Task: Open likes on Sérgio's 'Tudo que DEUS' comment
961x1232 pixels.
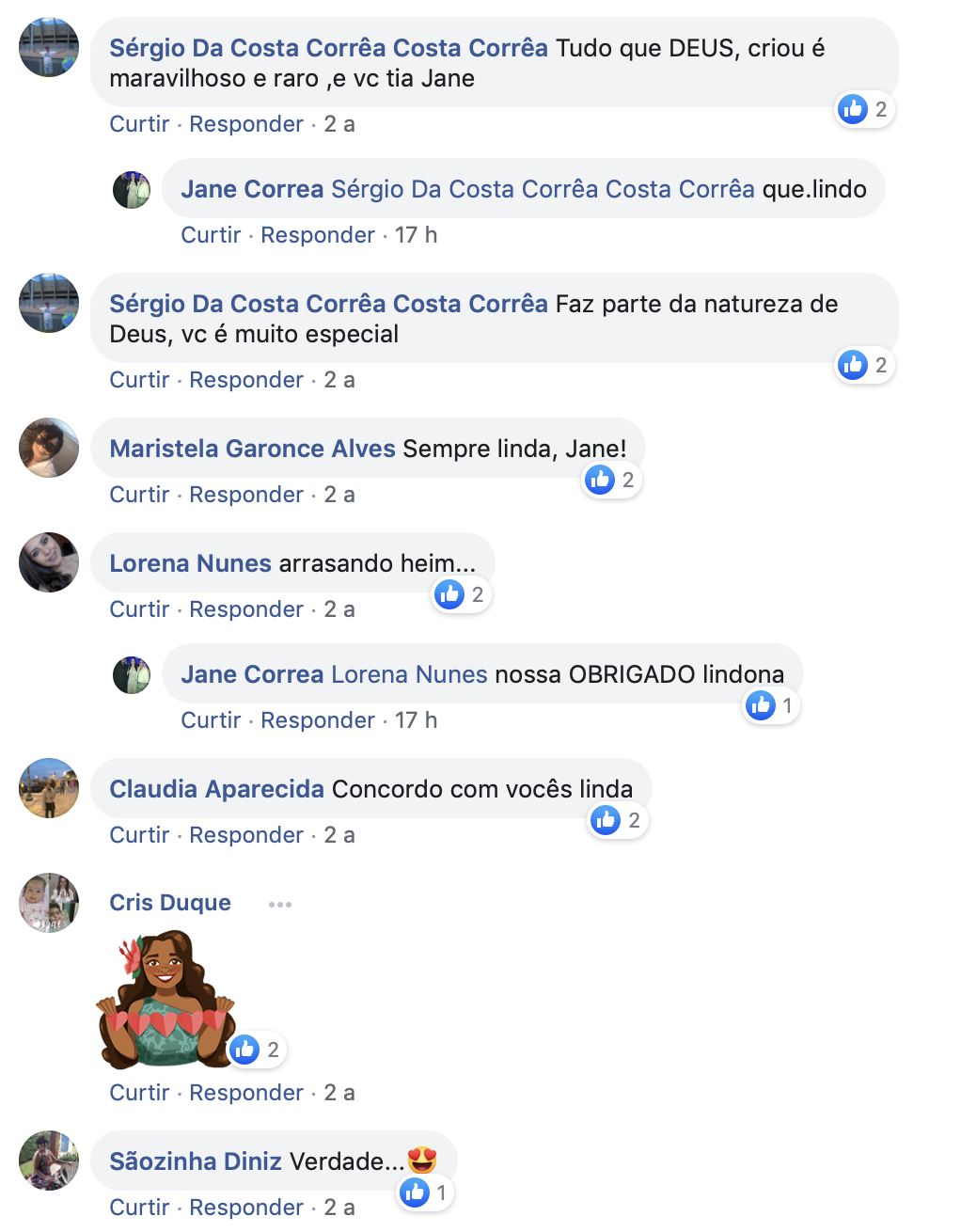Action: pos(865,109)
